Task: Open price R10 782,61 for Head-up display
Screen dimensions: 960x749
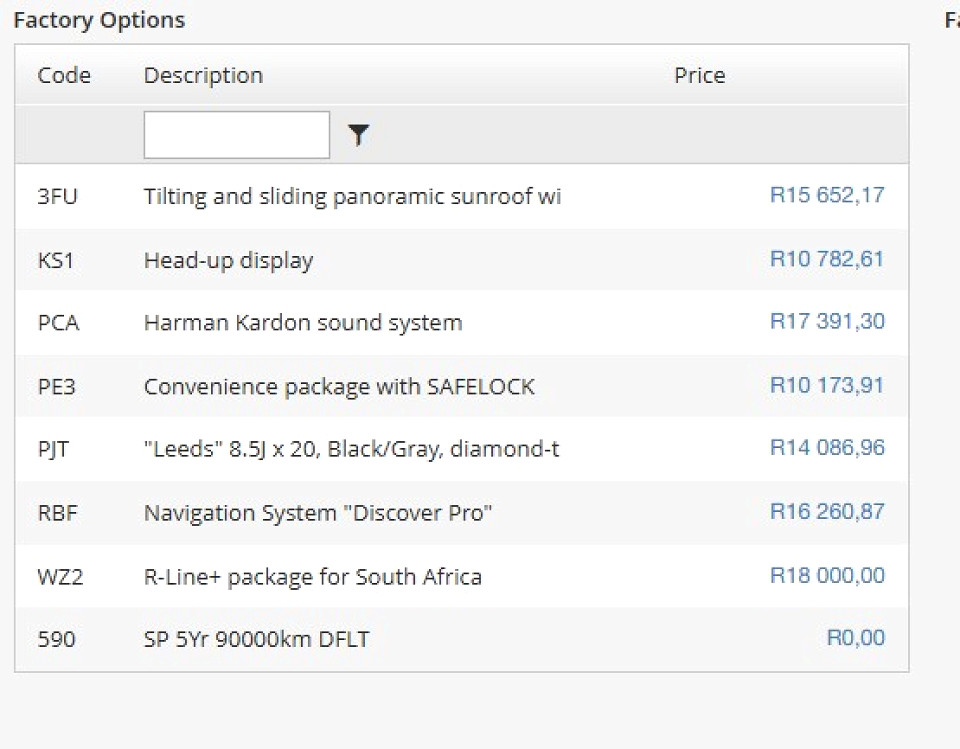Action: click(826, 259)
